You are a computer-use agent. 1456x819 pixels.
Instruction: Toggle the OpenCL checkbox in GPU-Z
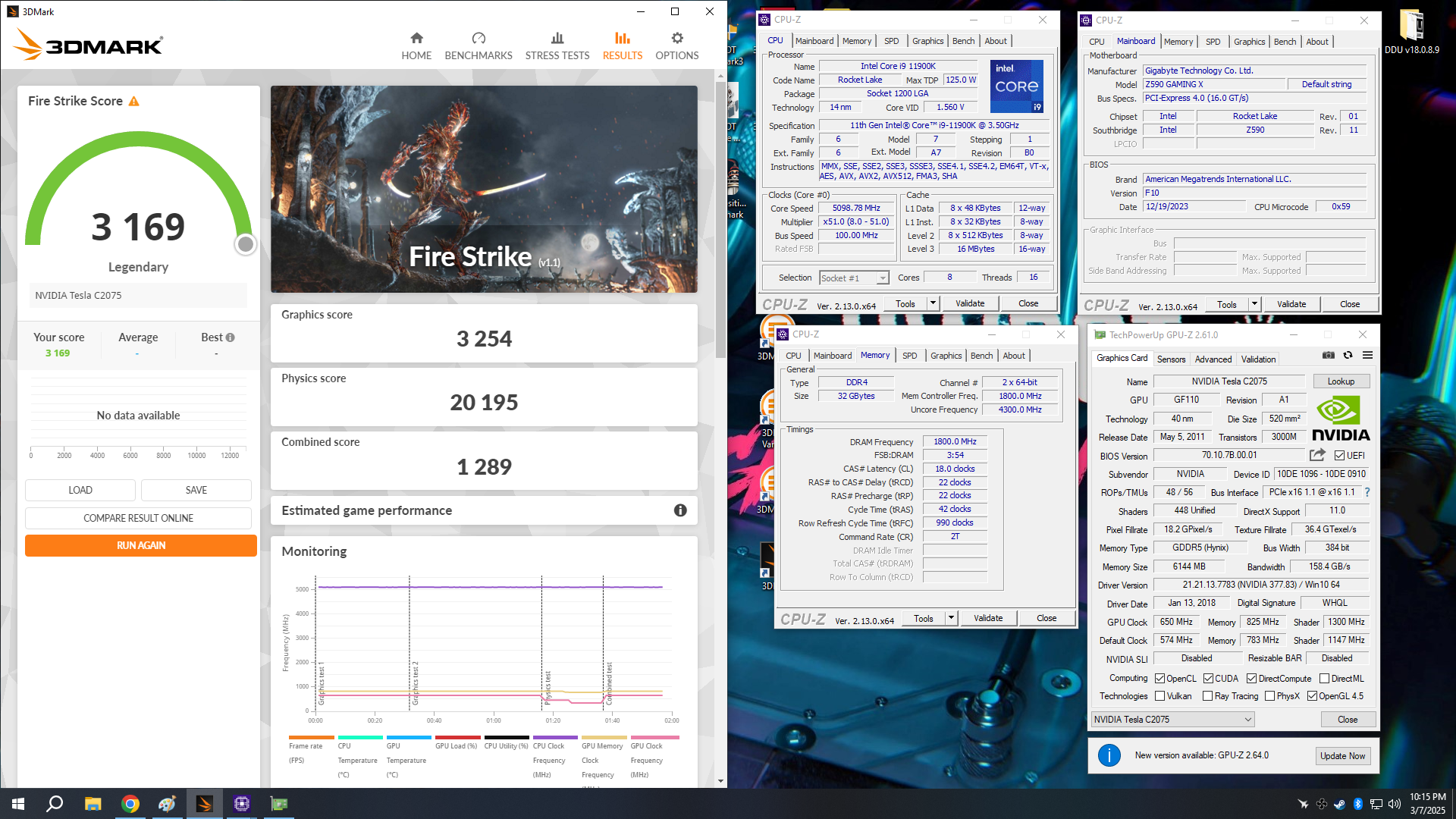[x=1160, y=679]
